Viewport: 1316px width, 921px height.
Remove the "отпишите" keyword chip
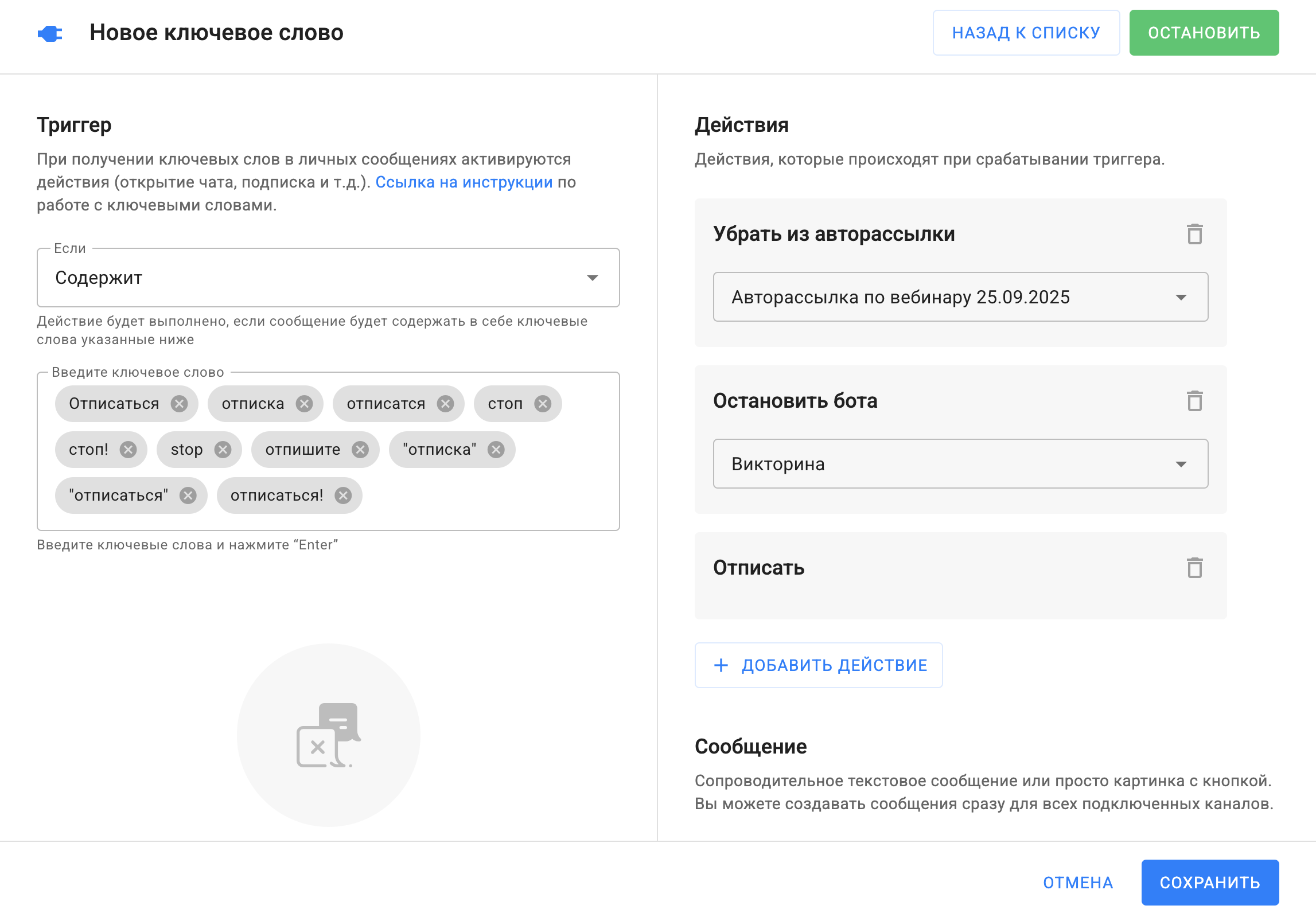(x=360, y=450)
